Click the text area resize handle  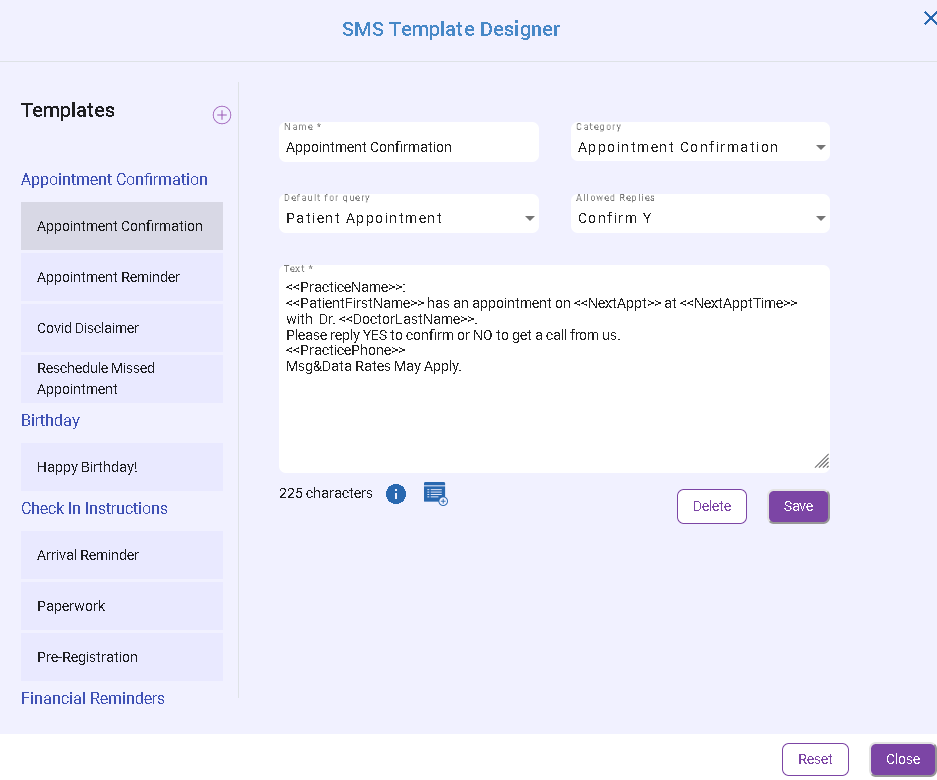click(821, 461)
